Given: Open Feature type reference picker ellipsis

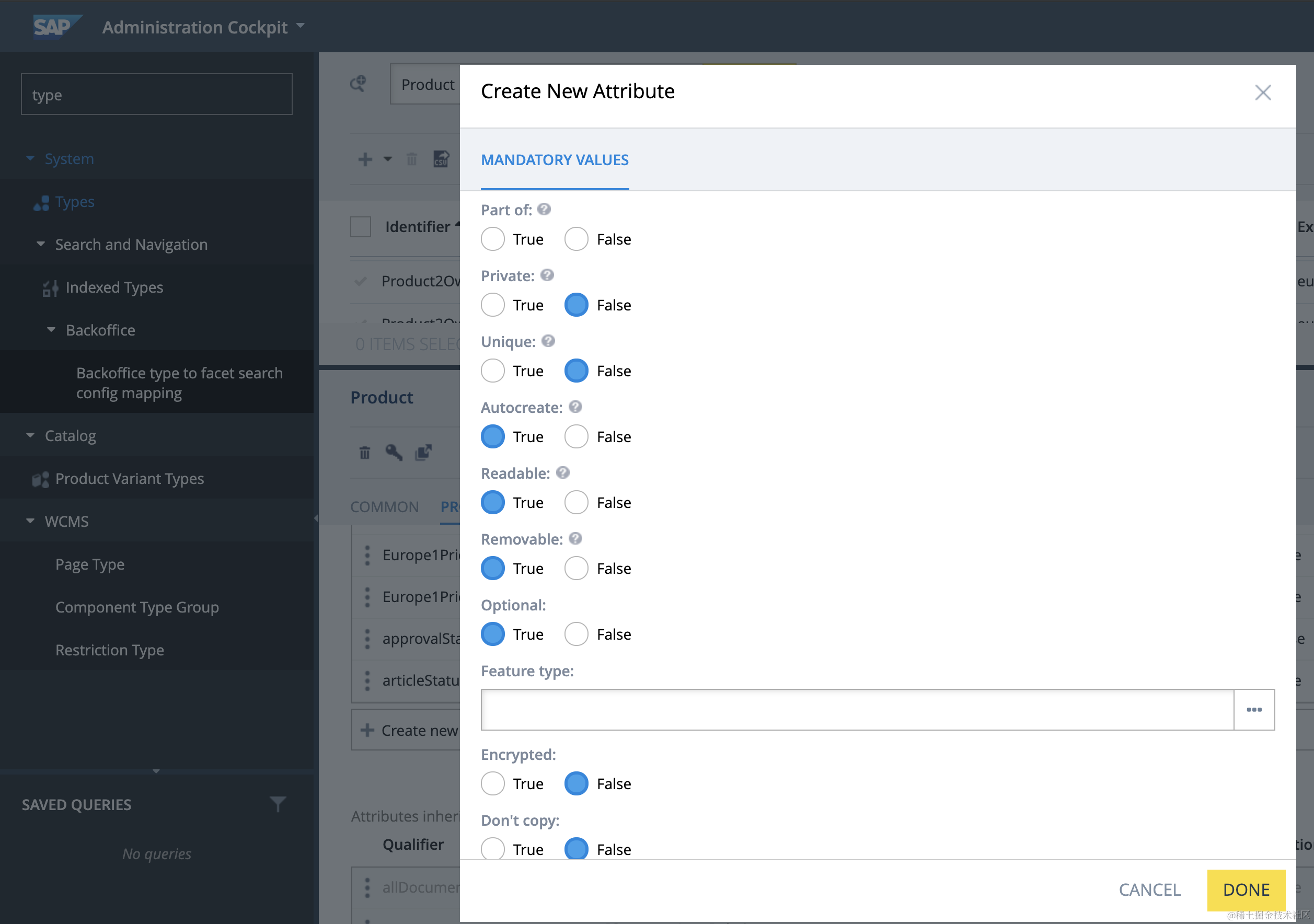Looking at the screenshot, I should (1253, 709).
